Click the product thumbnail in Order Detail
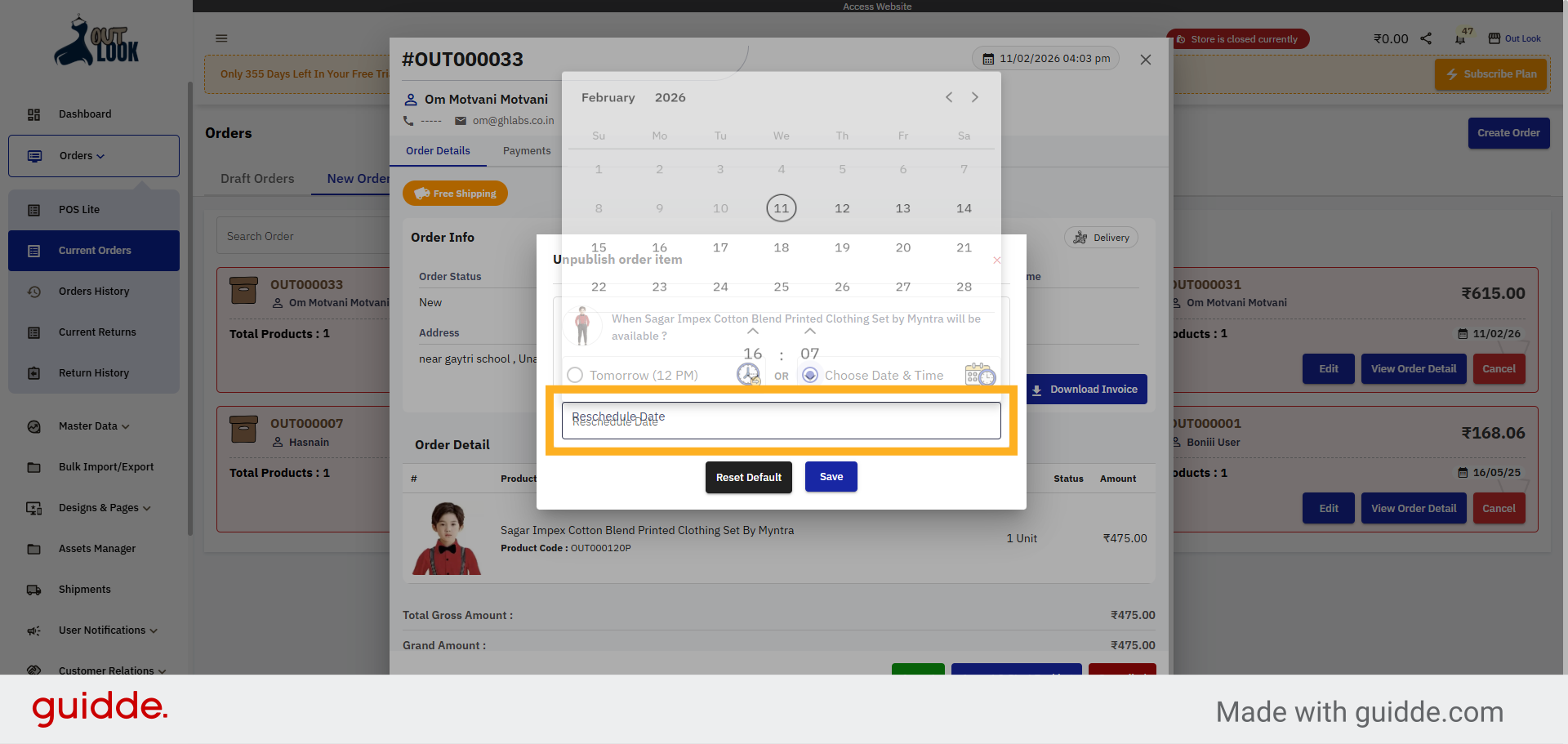The height and width of the screenshot is (744, 1568). pos(447,539)
